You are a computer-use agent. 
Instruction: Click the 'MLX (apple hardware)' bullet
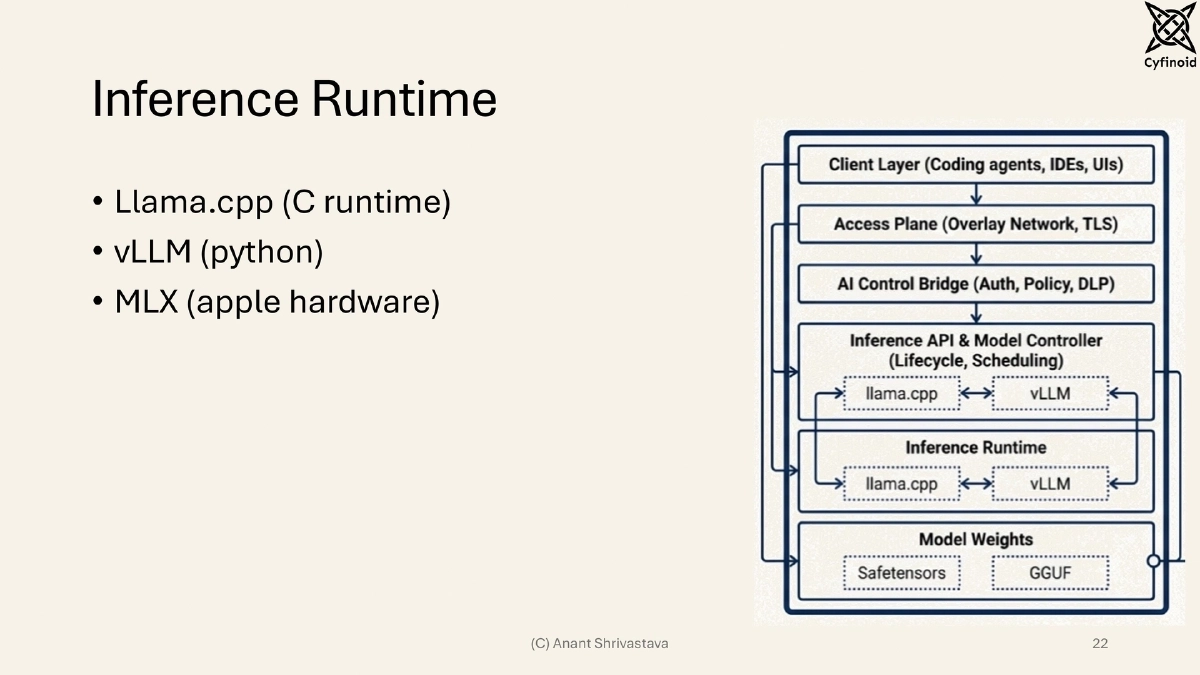pos(277,301)
